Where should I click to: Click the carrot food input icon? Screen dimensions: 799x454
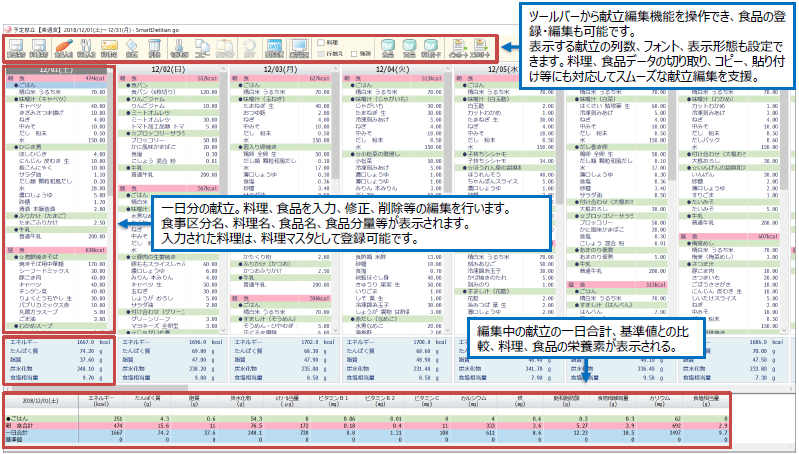tap(62, 46)
